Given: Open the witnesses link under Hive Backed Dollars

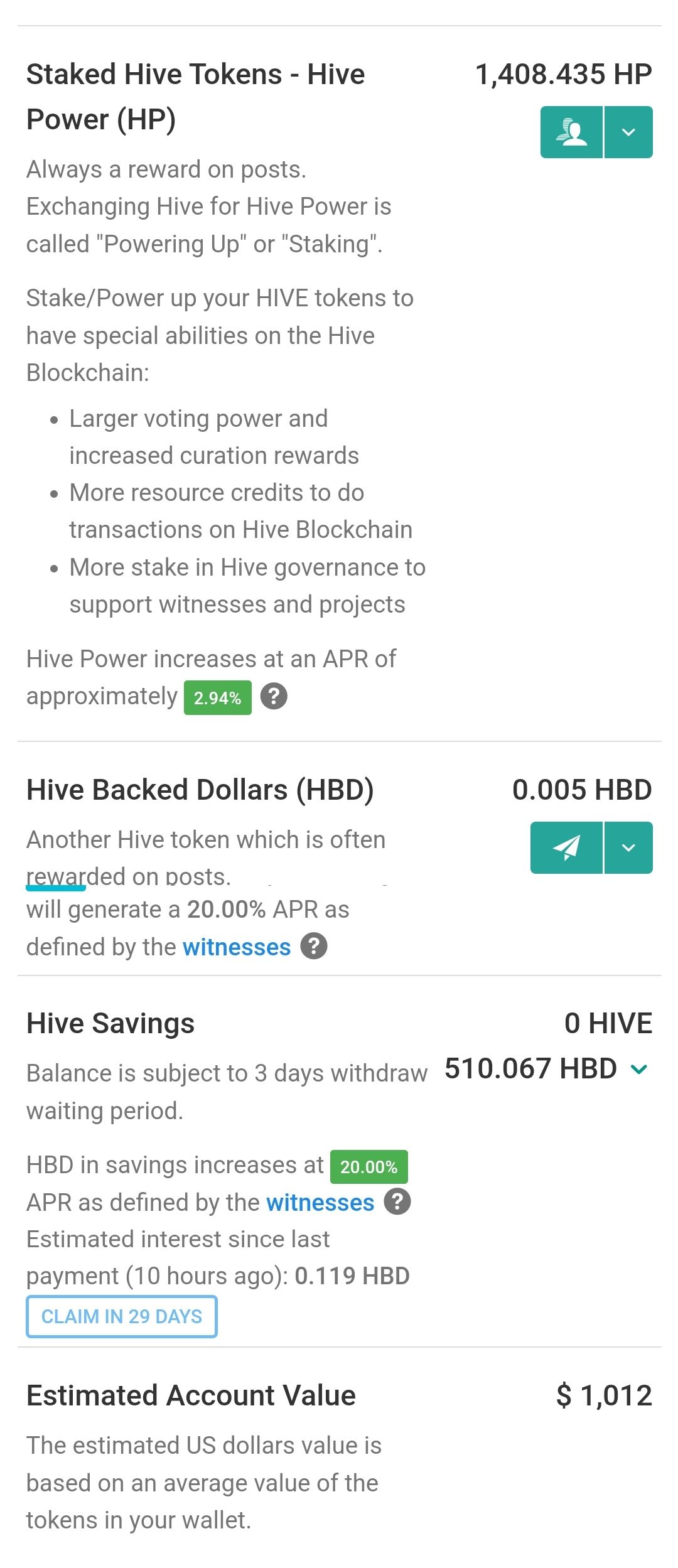Looking at the screenshot, I should (x=237, y=947).
